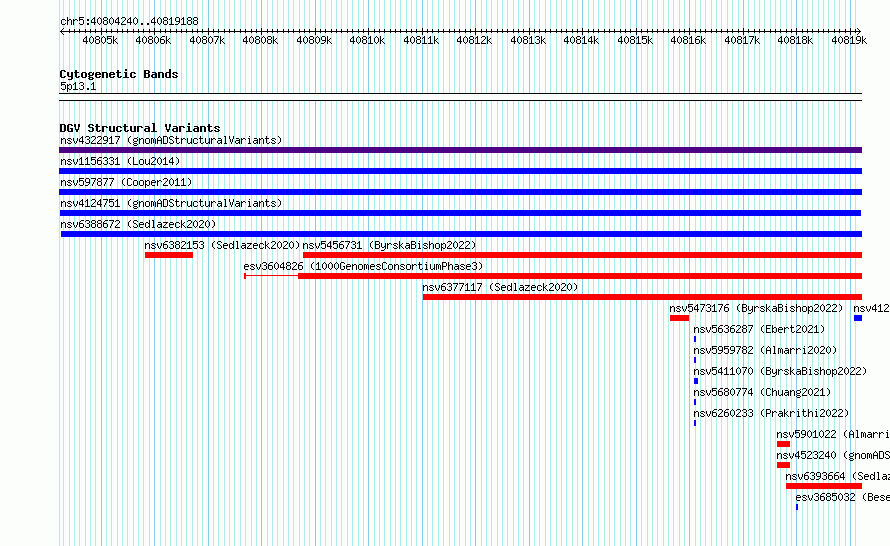Click the blue nsv6388672 variant bar

[x=461, y=234]
